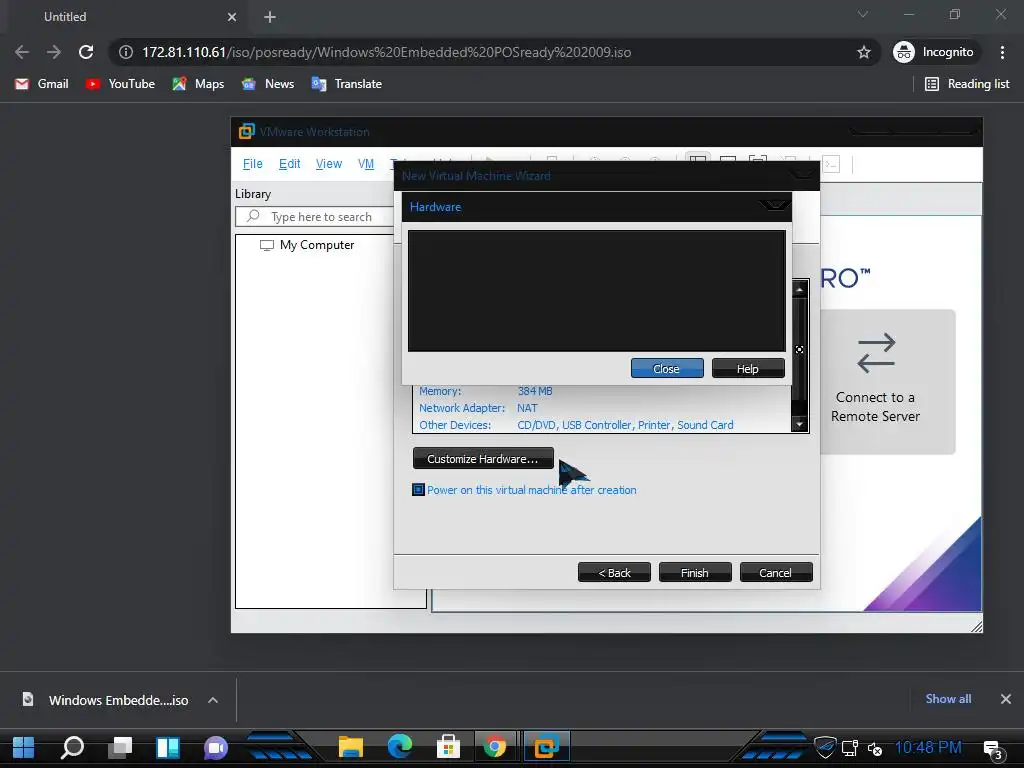Open the clock showing 10:48 PM

pos(928,747)
